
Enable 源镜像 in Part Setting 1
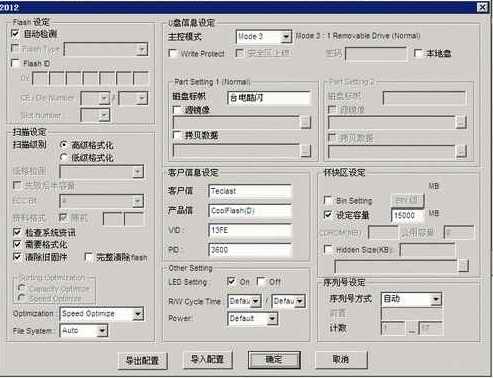coord(177,110)
